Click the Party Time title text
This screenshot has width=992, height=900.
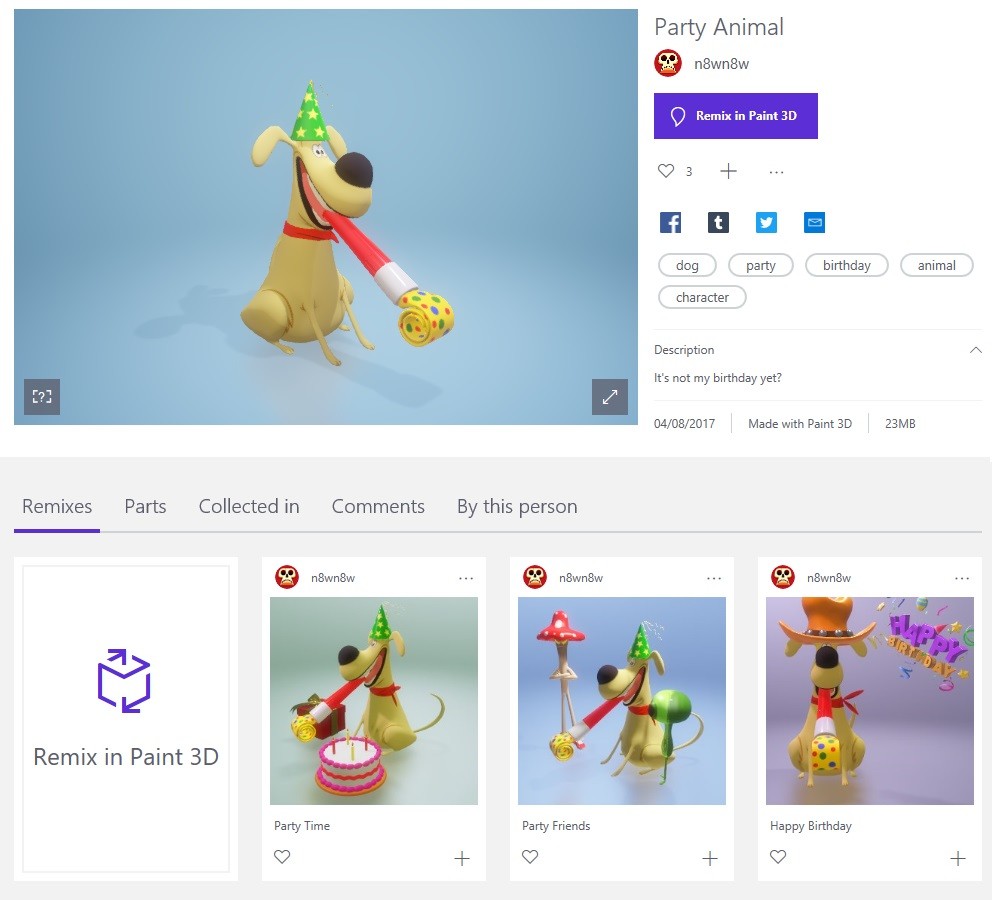(302, 826)
